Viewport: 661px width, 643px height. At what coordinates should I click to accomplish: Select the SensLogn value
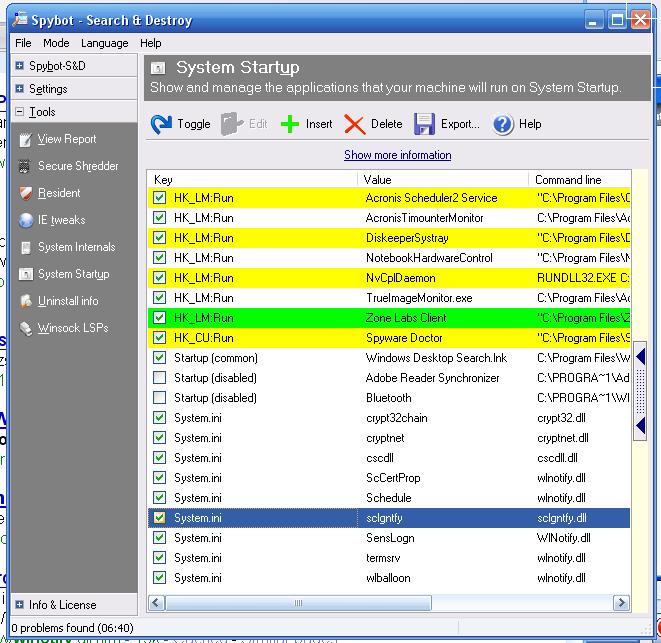[390, 538]
